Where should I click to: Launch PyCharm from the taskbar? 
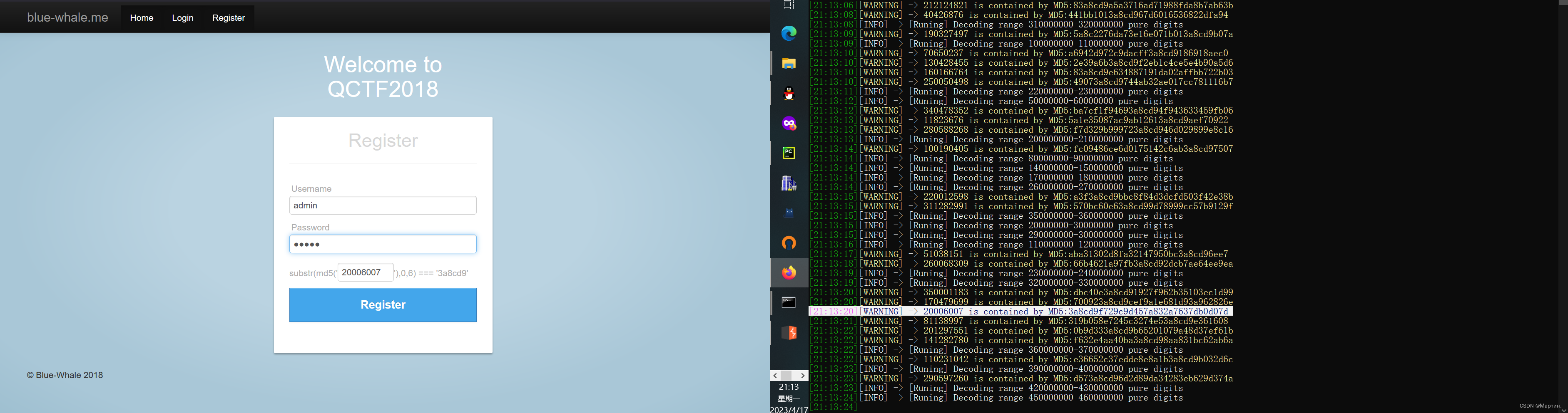point(789,153)
